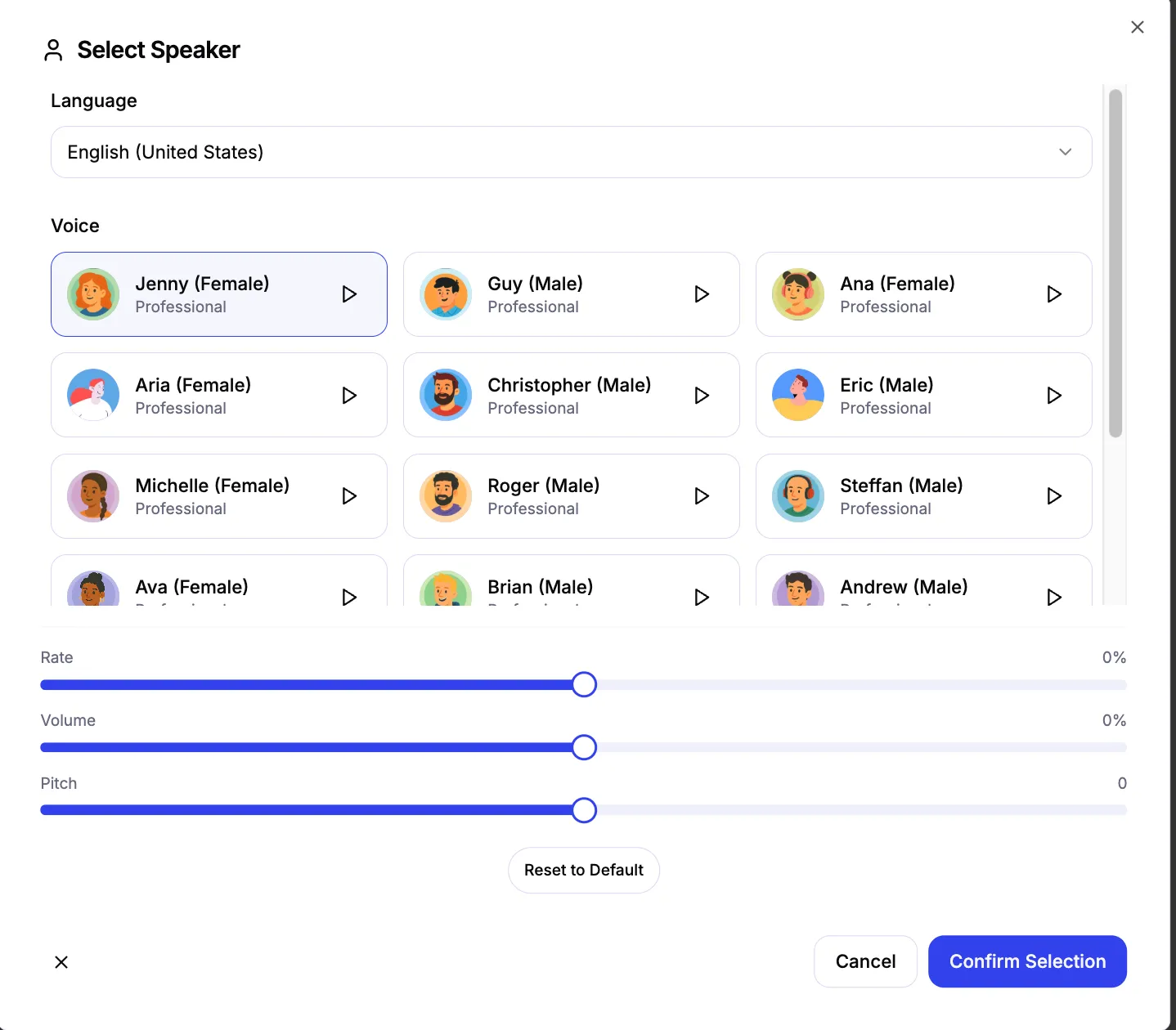The height and width of the screenshot is (1030, 1176).
Task: Click the Pitch slider handle
Action: (x=584, y=810)
